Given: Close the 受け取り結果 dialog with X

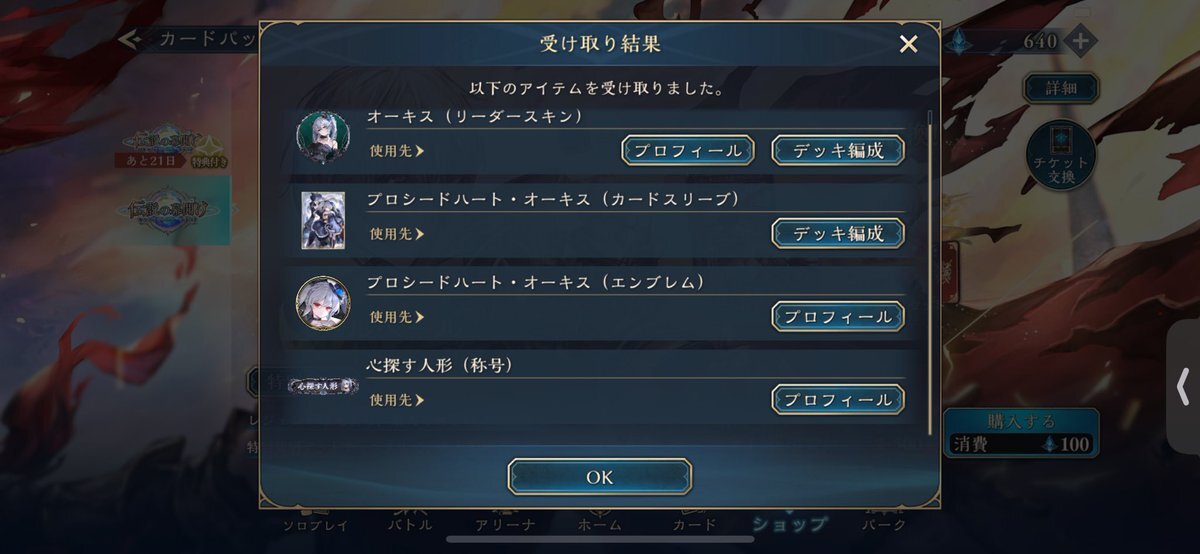Looking at the screenshot, I should (x=908, y=44).
